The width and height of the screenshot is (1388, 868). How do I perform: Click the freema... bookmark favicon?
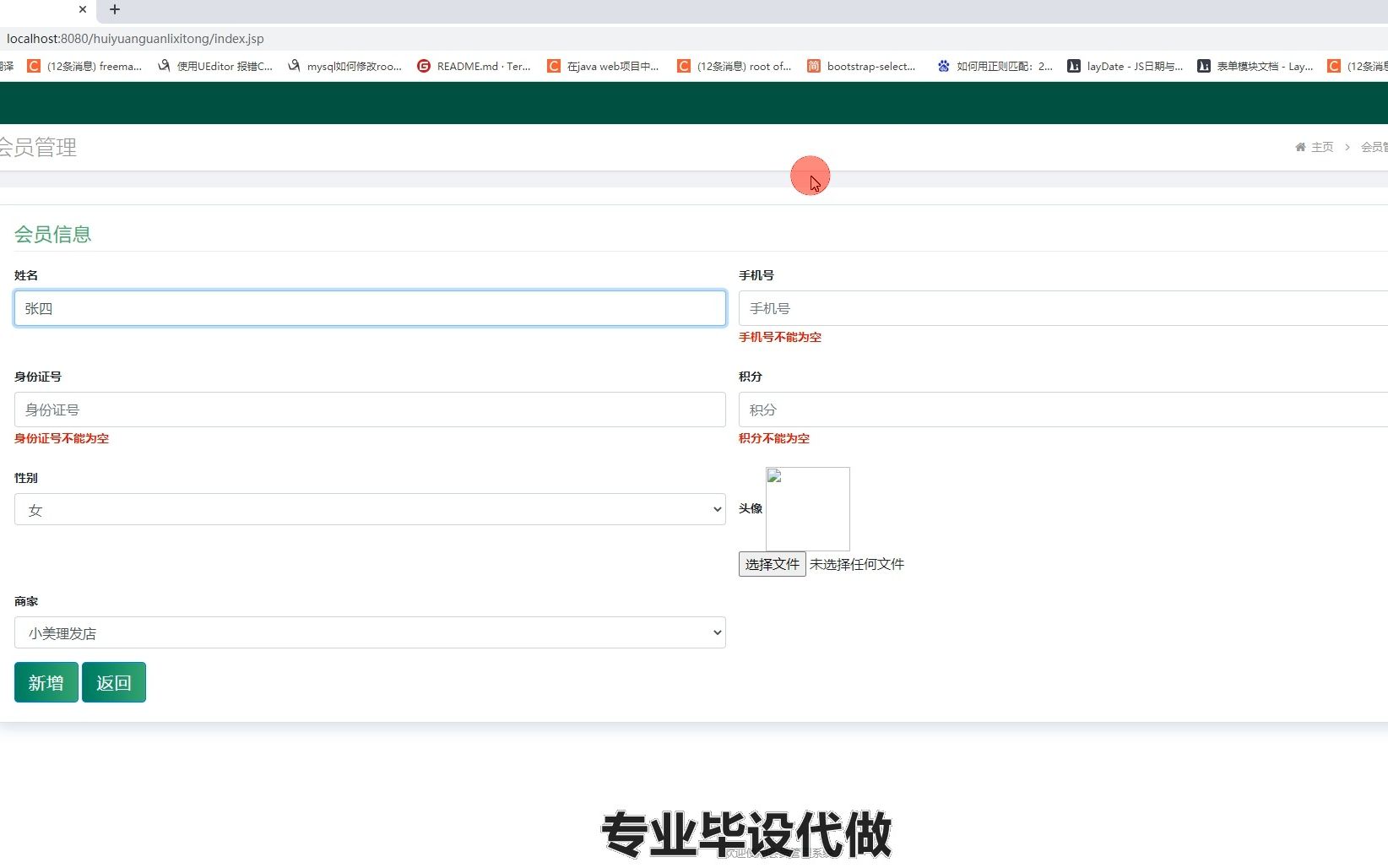[x=34, y=66]
